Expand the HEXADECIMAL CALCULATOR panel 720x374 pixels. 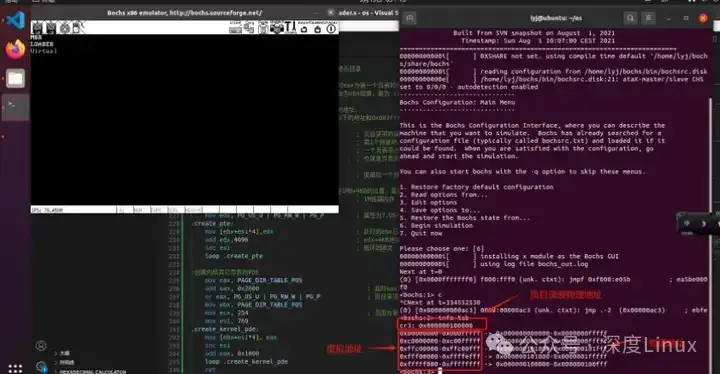coord(90,371)
